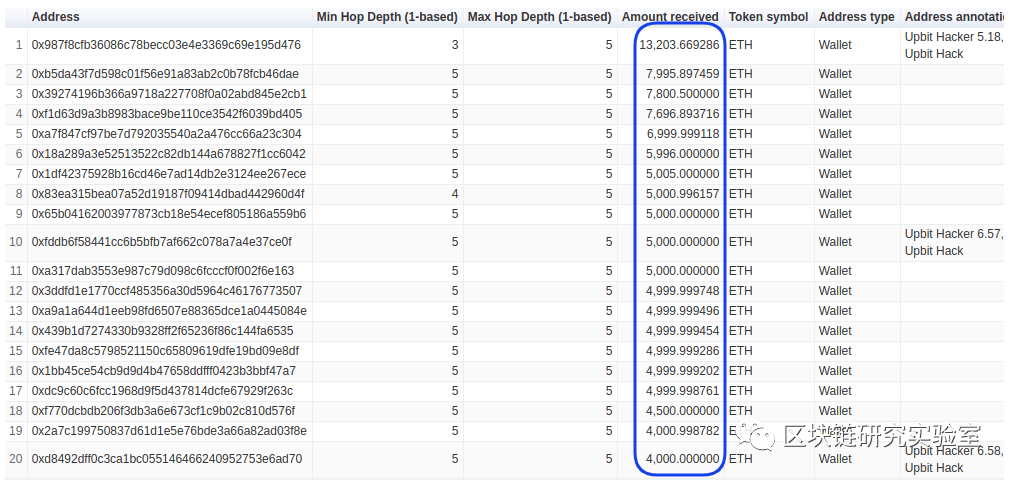Click amount 7,800.500000
The width and height of the screenshot is (1014, 480).
[x=682, y=94]
